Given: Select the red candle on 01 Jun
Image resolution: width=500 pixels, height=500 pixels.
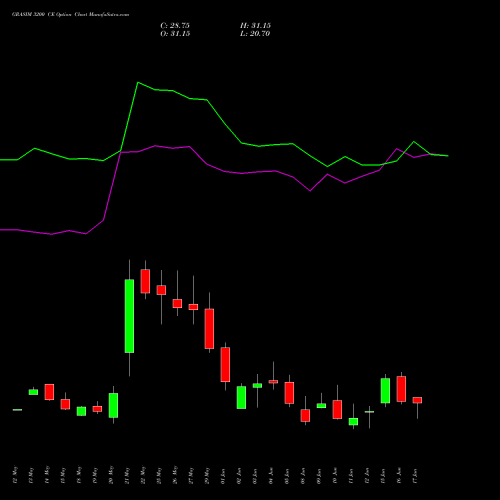Looking at the screenshot, I should 225,365.
